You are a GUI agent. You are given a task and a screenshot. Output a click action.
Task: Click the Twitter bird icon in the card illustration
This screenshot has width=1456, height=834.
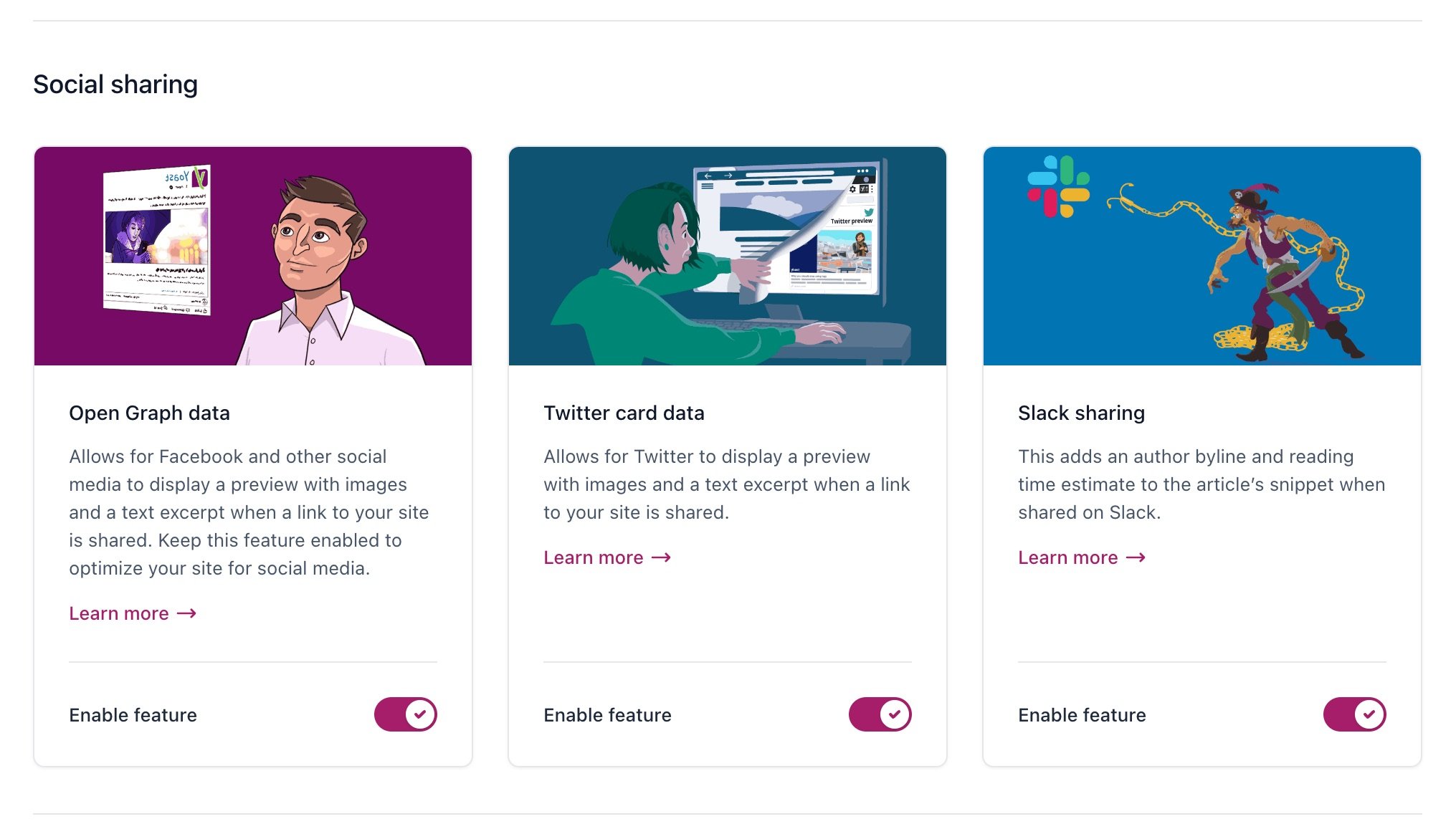point(869,213)
